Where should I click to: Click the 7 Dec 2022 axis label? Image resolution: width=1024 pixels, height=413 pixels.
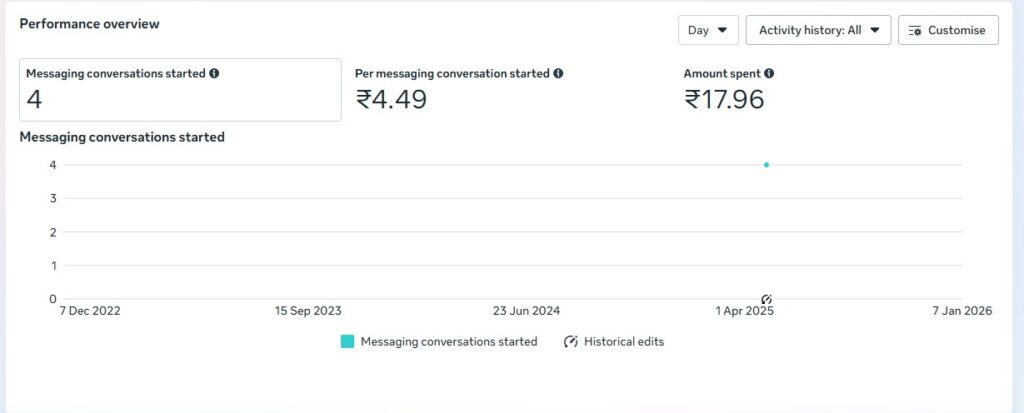[x=91, y=311]
